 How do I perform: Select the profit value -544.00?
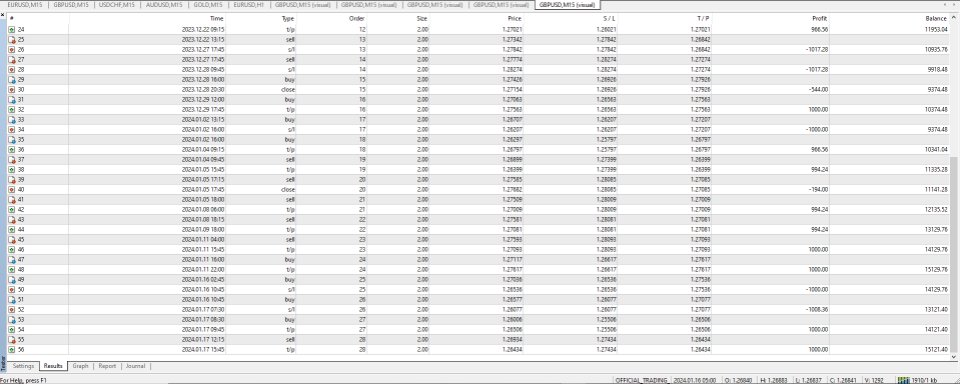pyautogui.click(x=819, y=89)
